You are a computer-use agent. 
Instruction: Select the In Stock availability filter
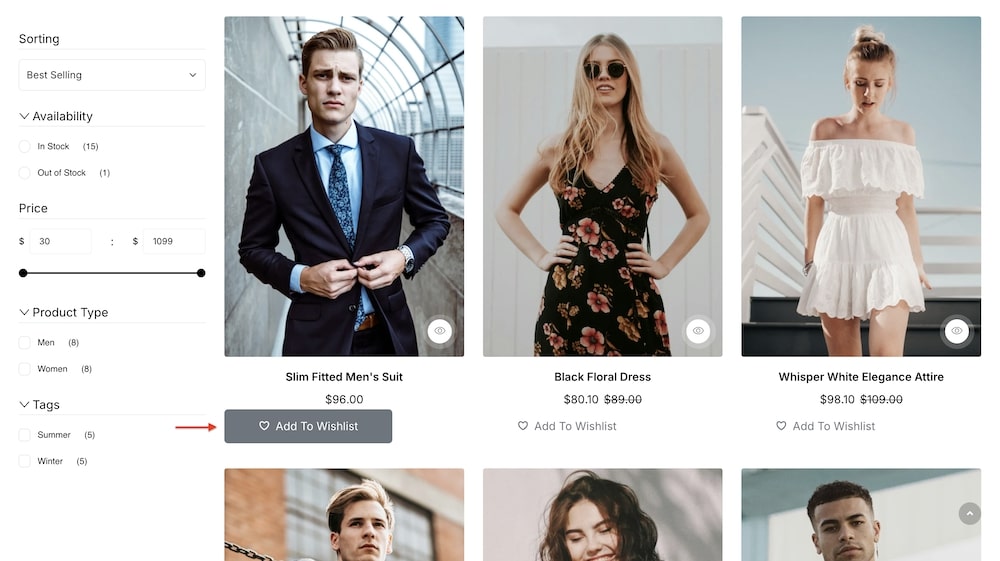25,147
